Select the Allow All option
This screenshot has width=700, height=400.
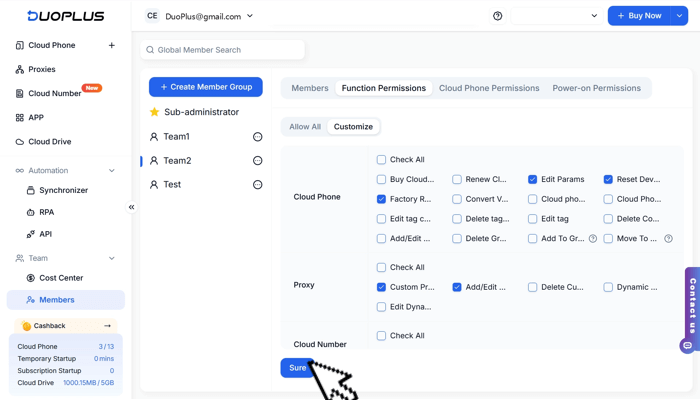(x=305, y=127)
